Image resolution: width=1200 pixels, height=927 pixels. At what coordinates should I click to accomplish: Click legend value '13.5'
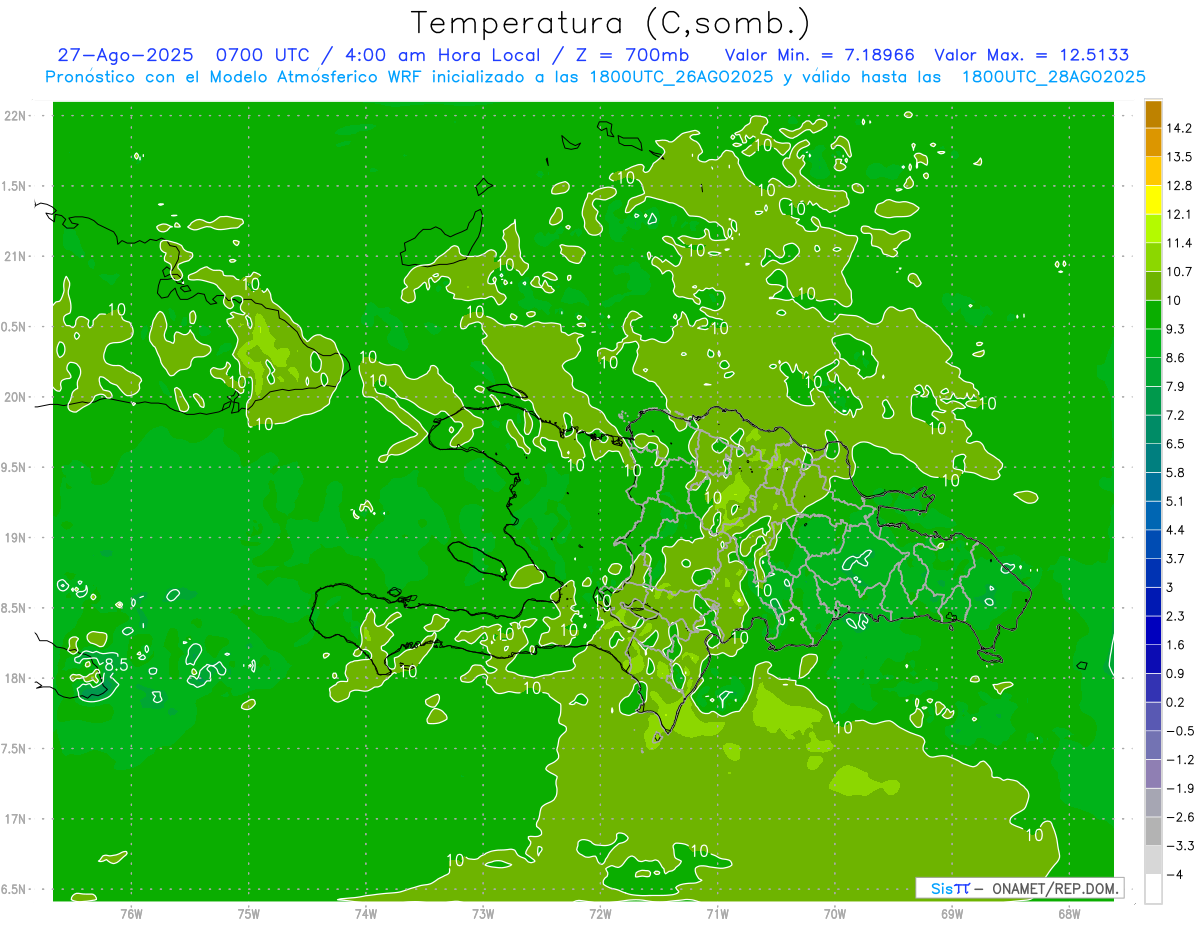(x=1178, y=157)
